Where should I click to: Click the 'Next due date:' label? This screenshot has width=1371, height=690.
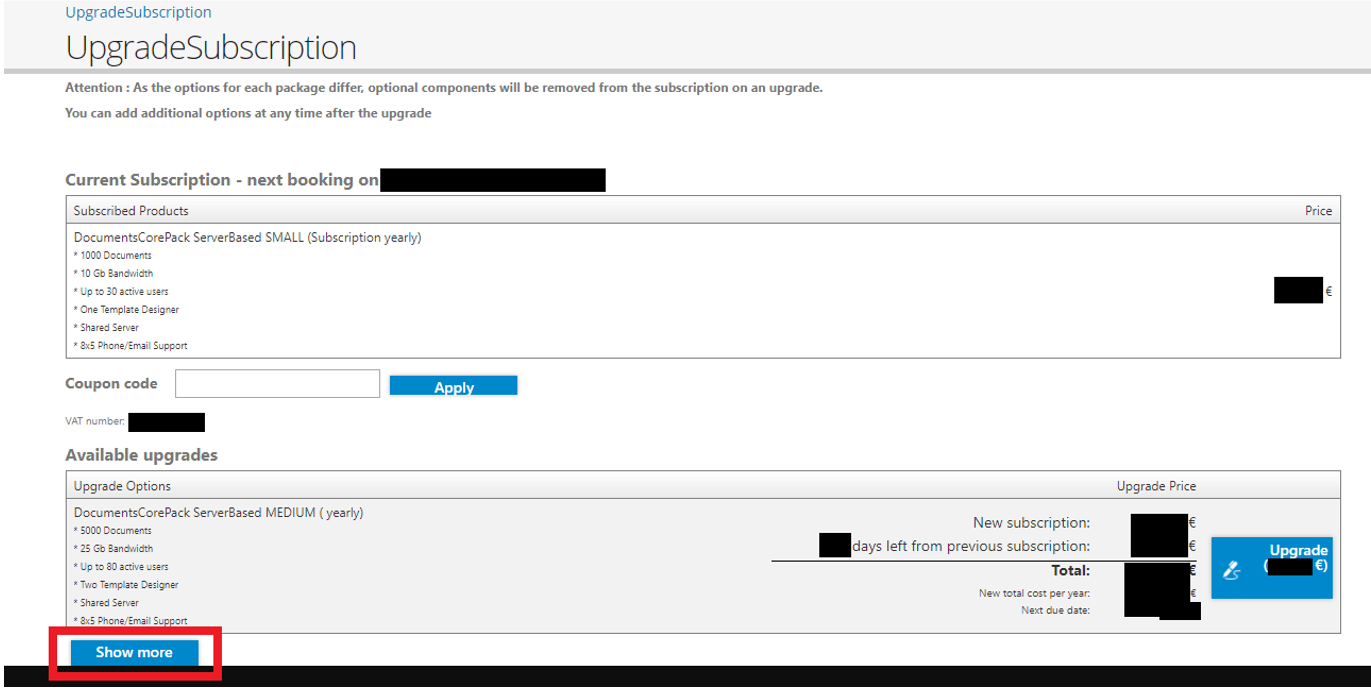coord(1055,610)
